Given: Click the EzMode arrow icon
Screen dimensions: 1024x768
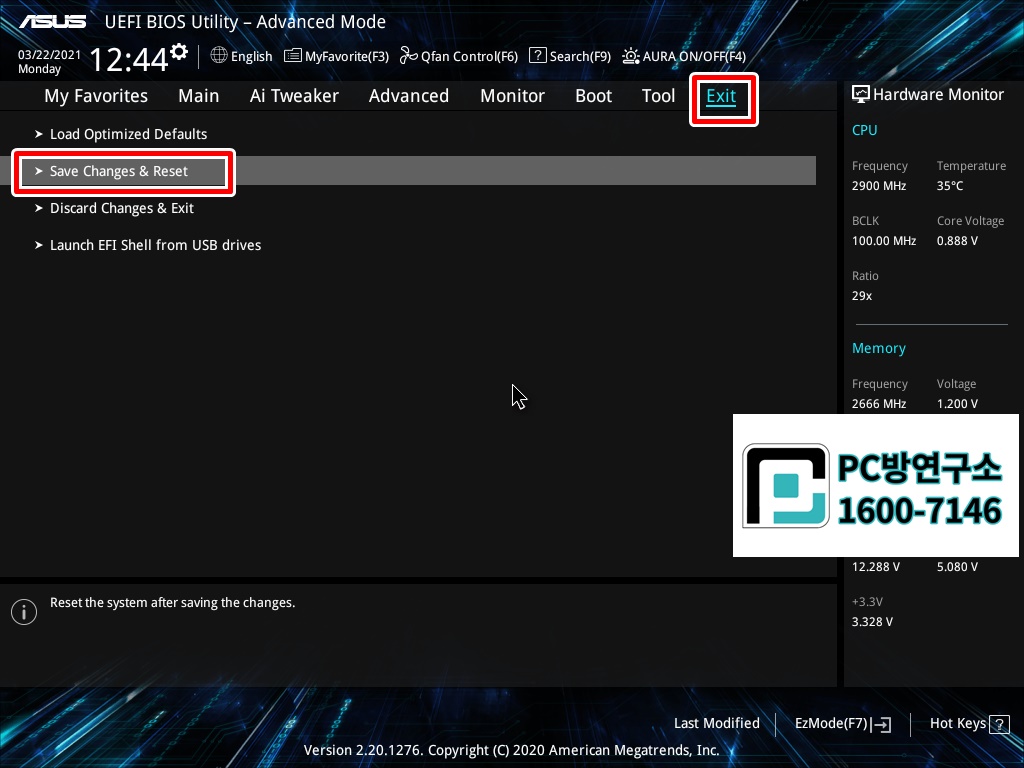Looking at the screenshot, I should click(x=881, y=724).
